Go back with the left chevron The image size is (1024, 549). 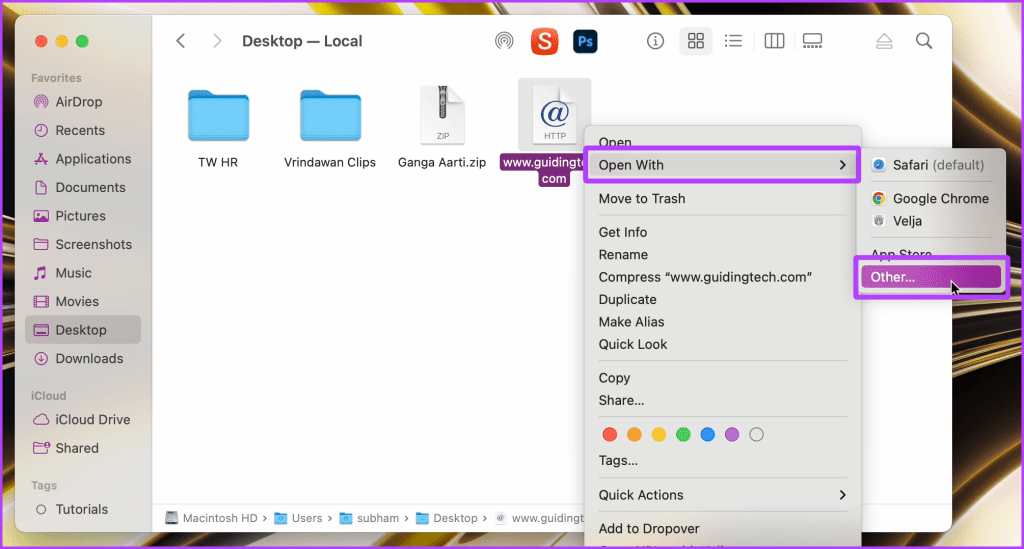tap(181, 41)
